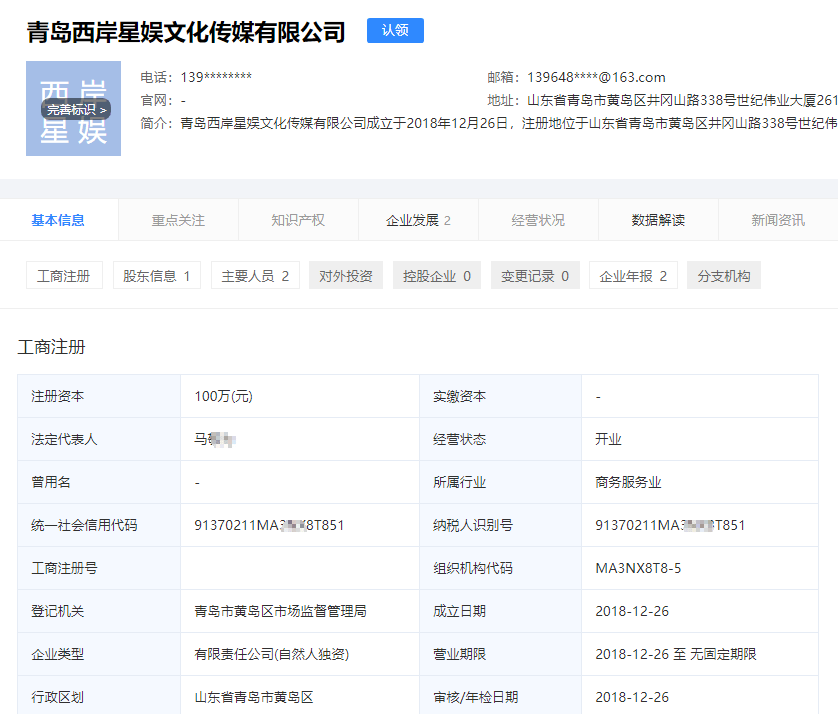Click the 西岸星娱 company logo thumbnail
This screenshot has width=838, height=714.
(73, 108)
